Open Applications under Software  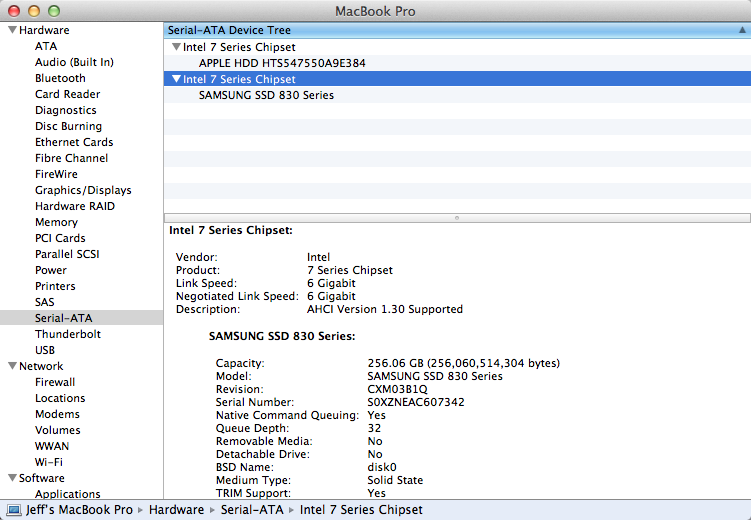[68, 494]
